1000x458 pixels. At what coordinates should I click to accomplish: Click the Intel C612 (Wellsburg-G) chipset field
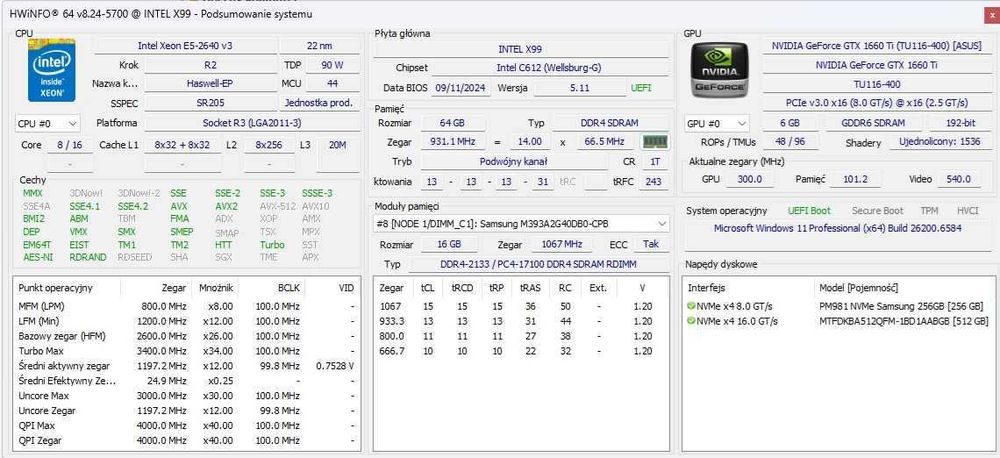click(548, 68)
